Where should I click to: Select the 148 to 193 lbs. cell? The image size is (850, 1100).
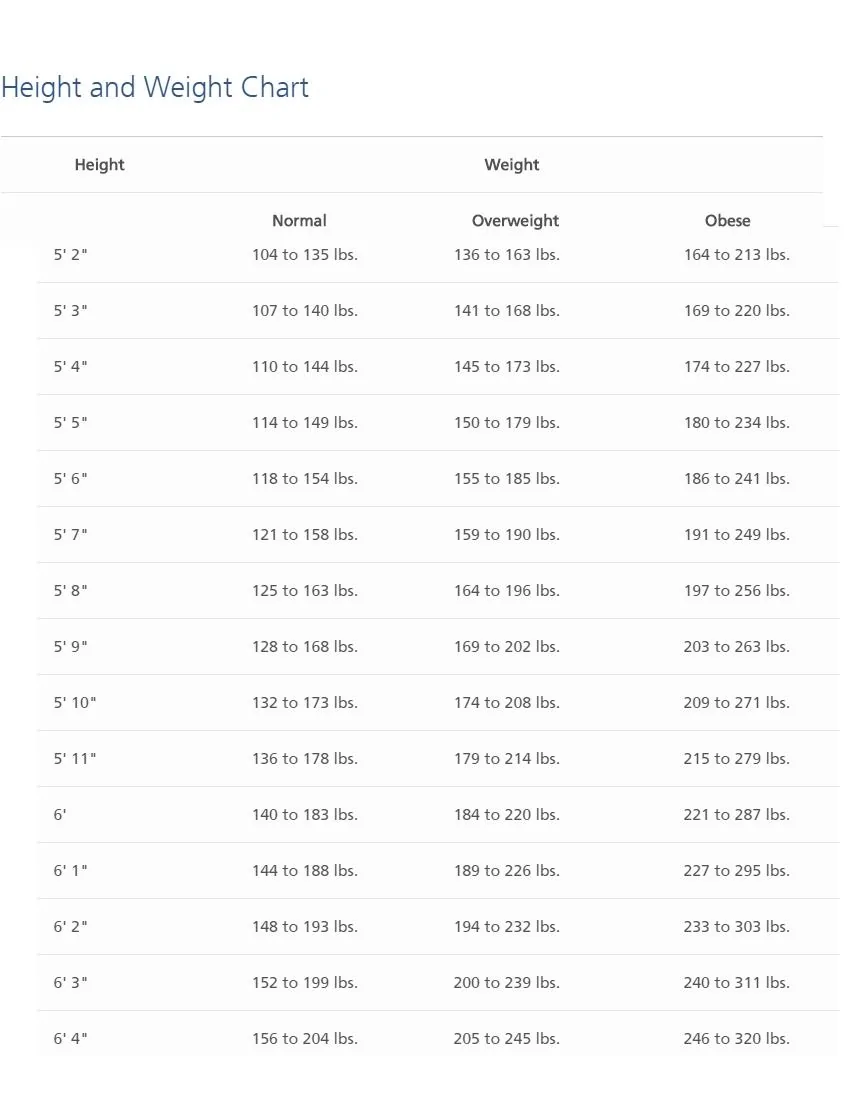(305, 927)
